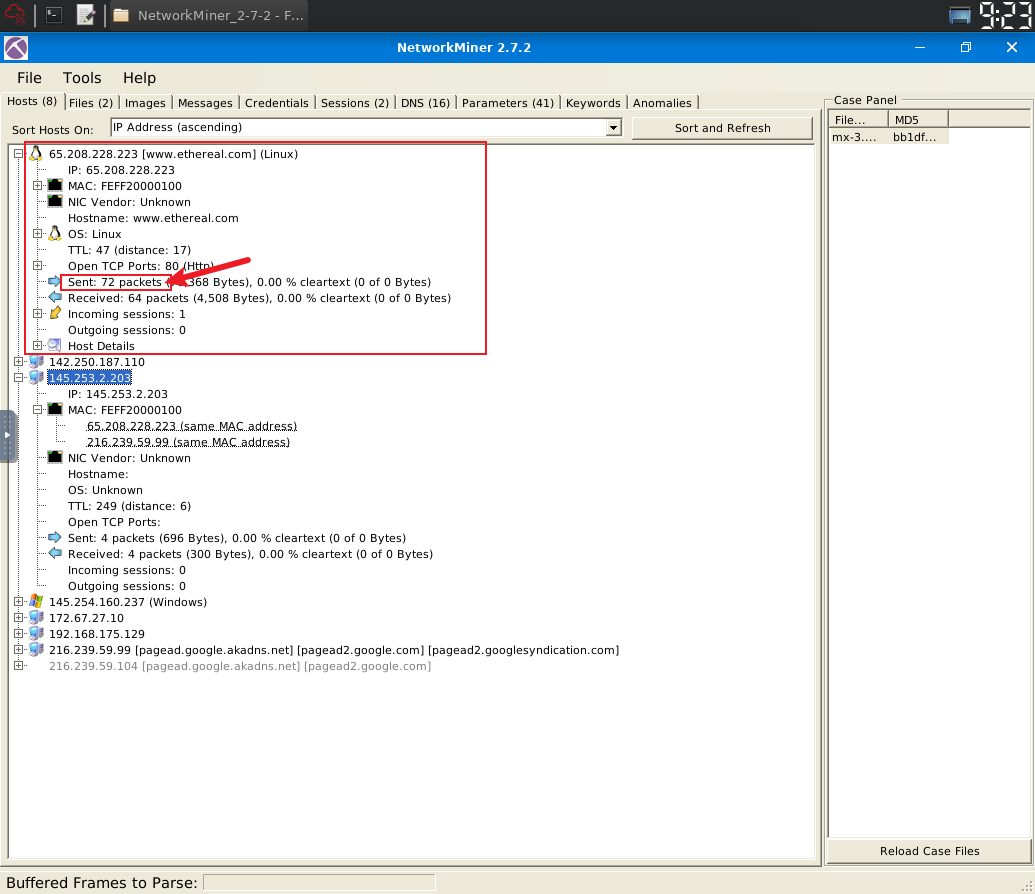Viewport: 1035px width, 894px height.
Task: Switch to the Keywords tab
Action: click(593, 103)
